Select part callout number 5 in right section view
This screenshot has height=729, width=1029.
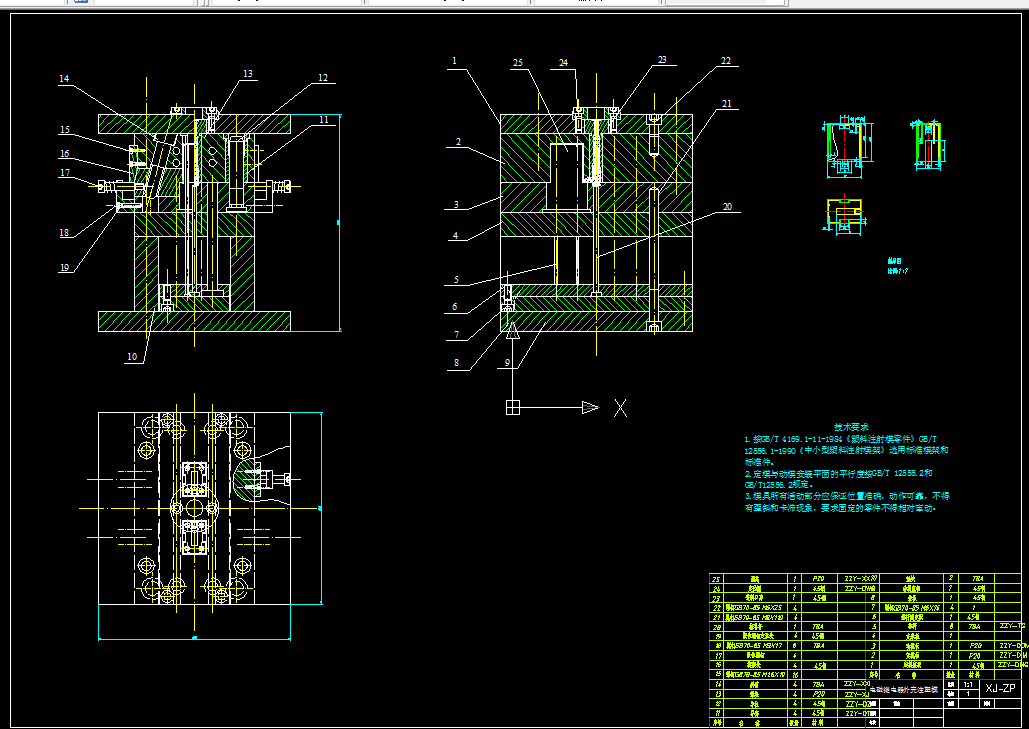pos(456,280)
